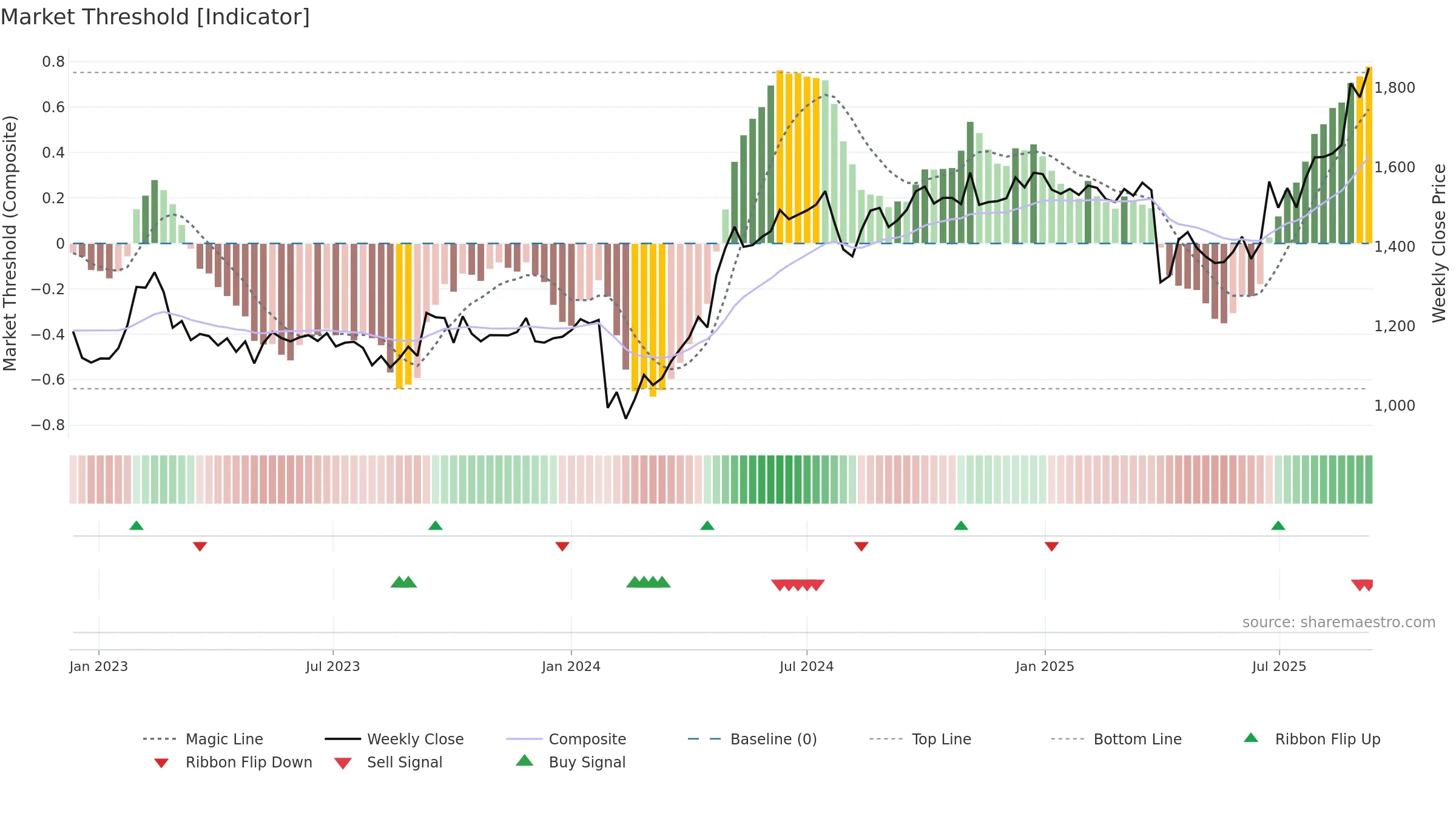Click the source: sharemaestro.com text
This screenshot has height=819, width=1456.
click(1339, 622)
